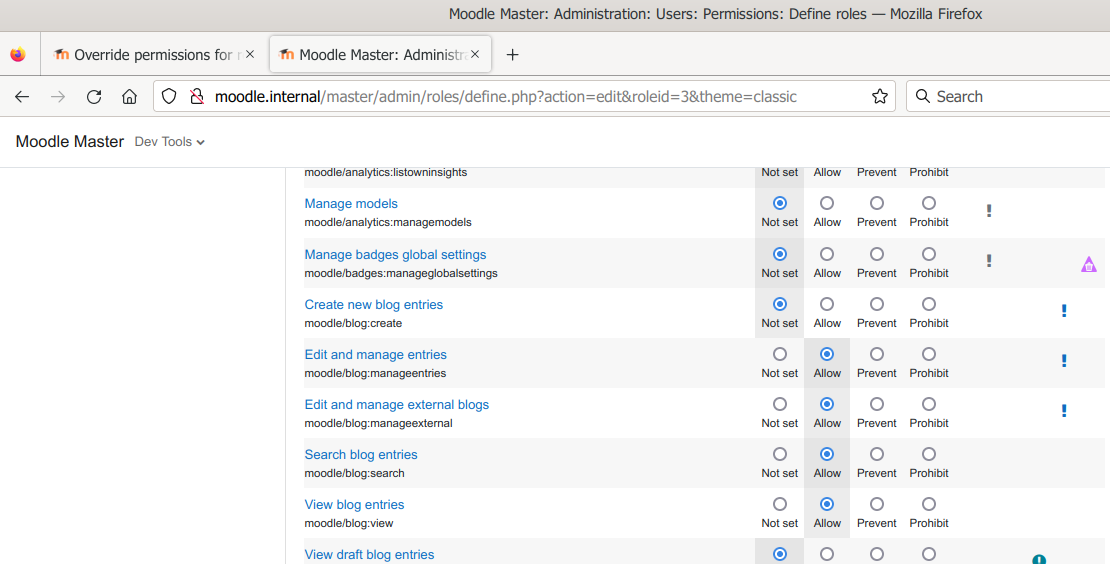Set View blog entries to Not set
1110x564 pixels.
pyautogui.click(x=779, y=505)
